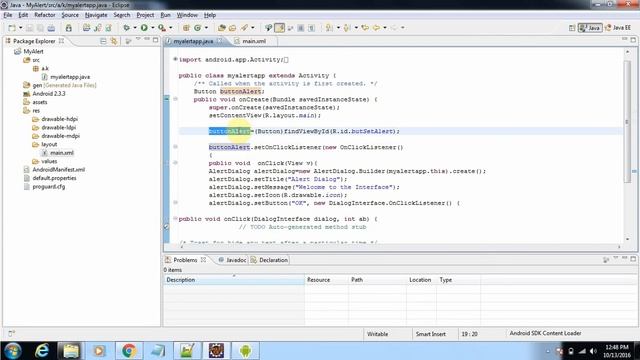Click the Open Perspective icon
The image size is (640, 360).
572,28
